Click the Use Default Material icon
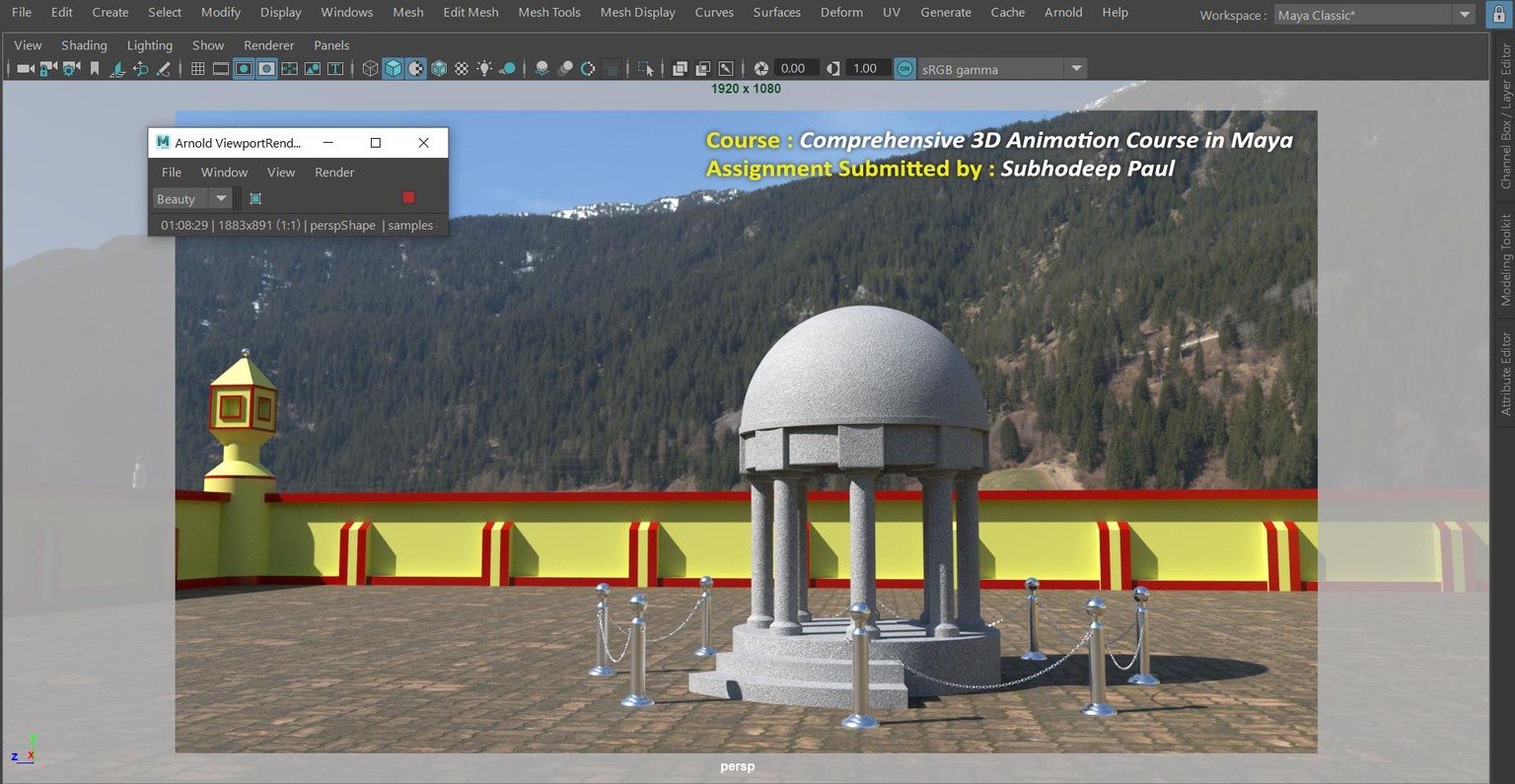 (x=416, y=68)
